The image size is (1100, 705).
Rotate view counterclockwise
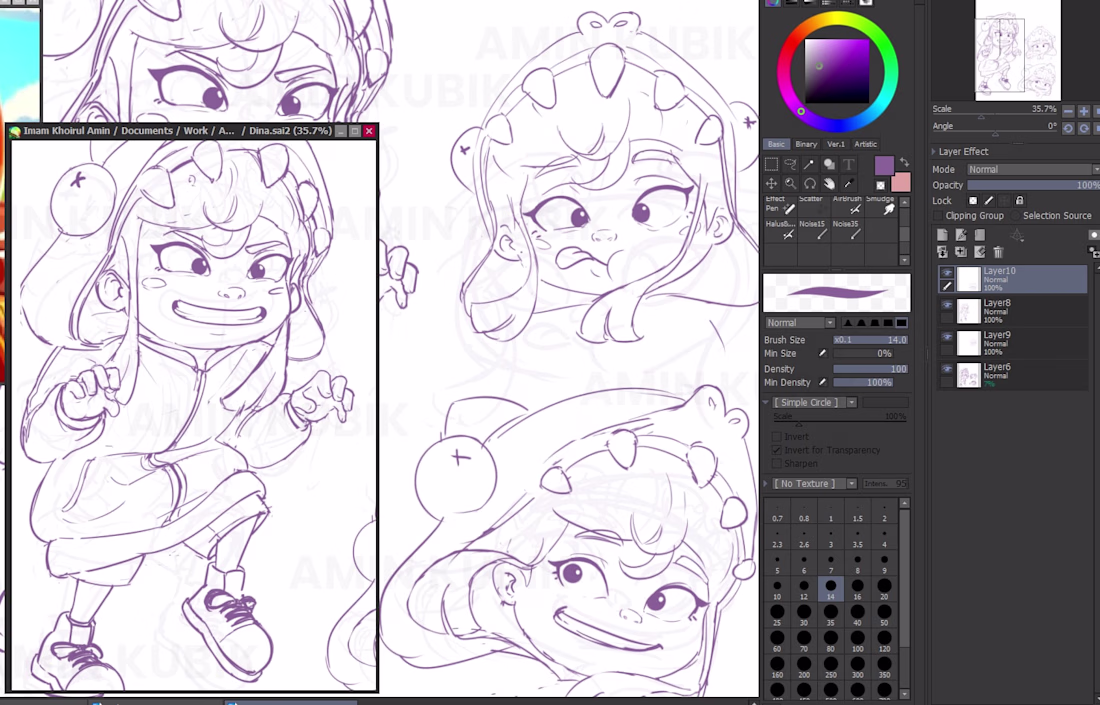[x=1068, y=128]
